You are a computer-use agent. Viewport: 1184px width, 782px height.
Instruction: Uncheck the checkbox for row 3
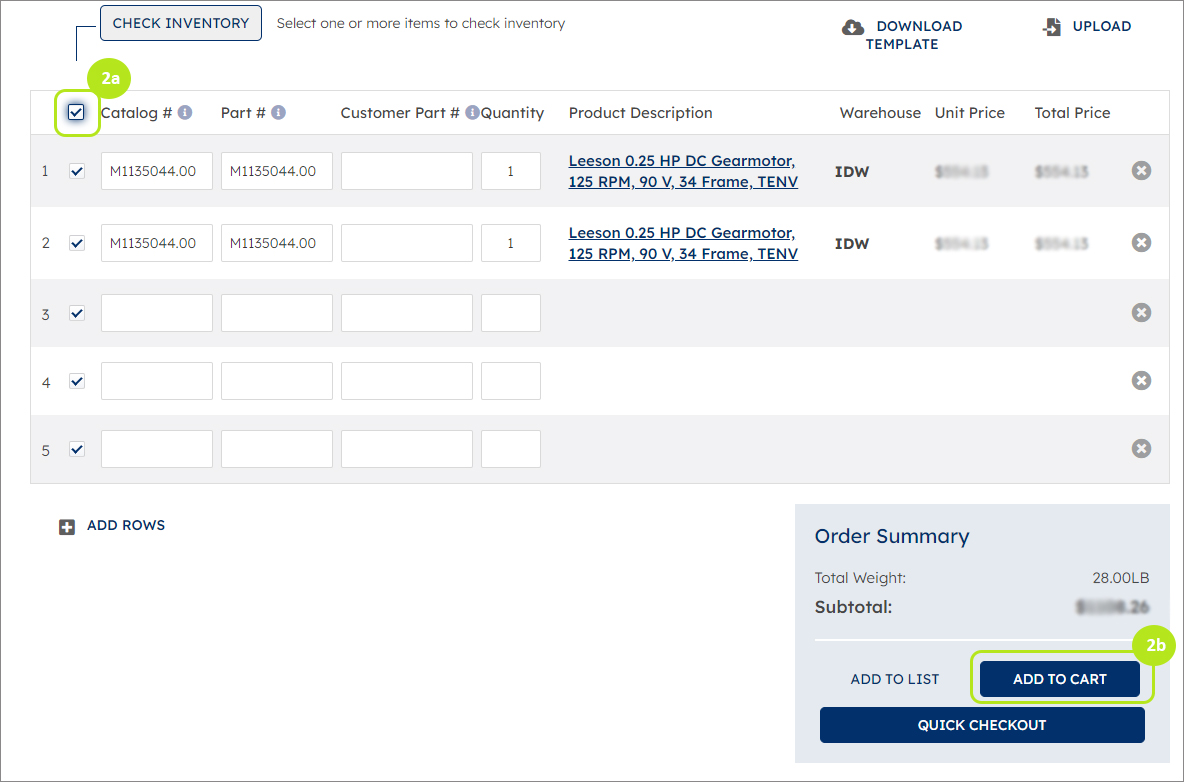77,313
